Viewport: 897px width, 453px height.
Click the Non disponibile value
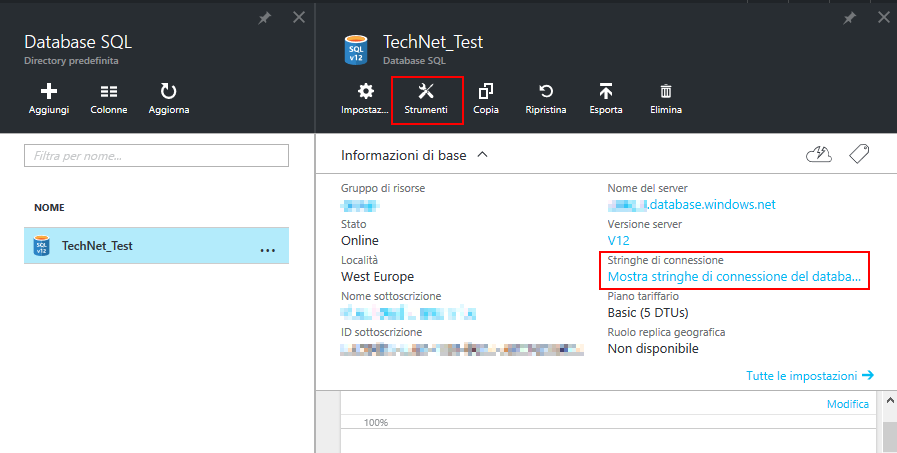point(653,349)
